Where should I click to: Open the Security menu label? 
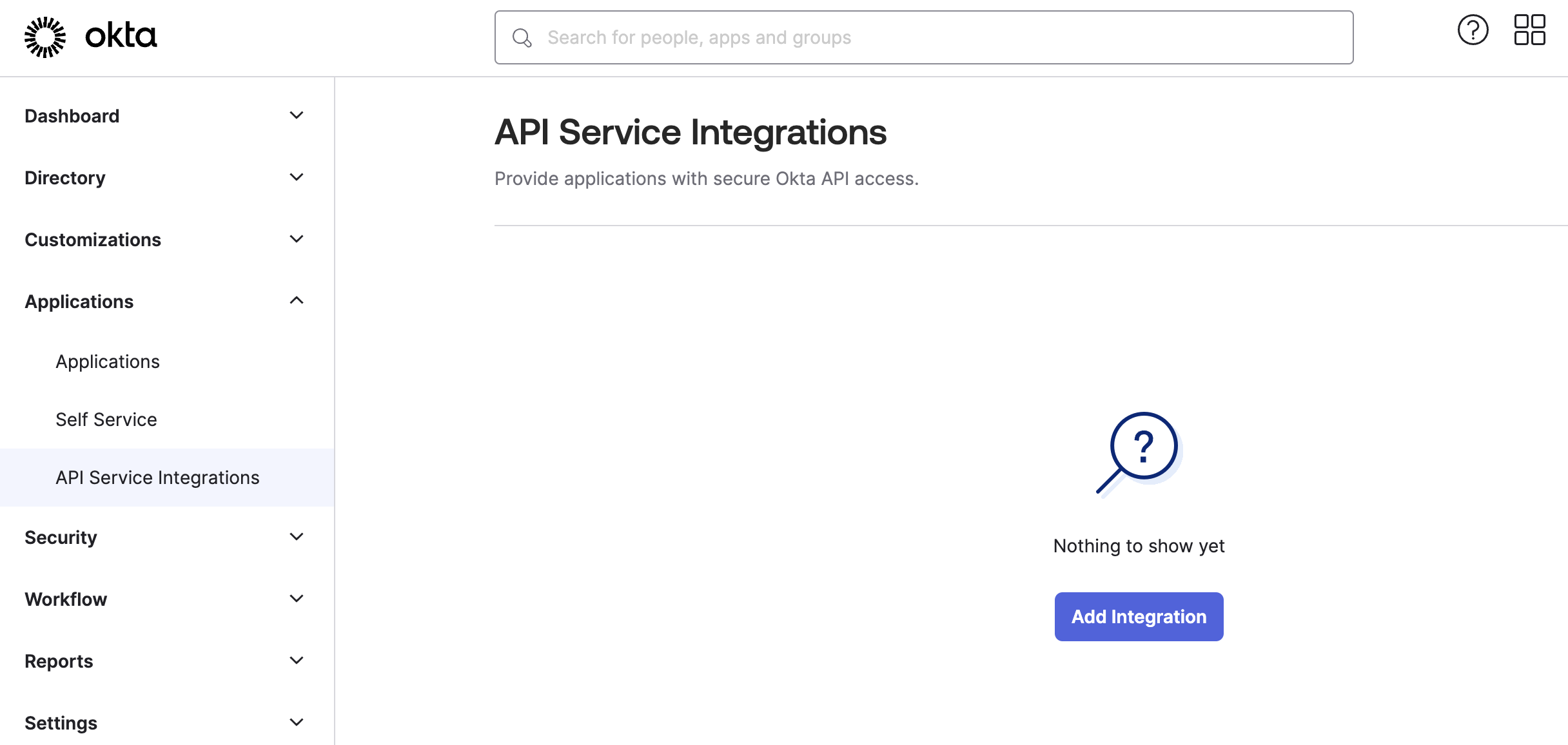(x=61, y=537)
